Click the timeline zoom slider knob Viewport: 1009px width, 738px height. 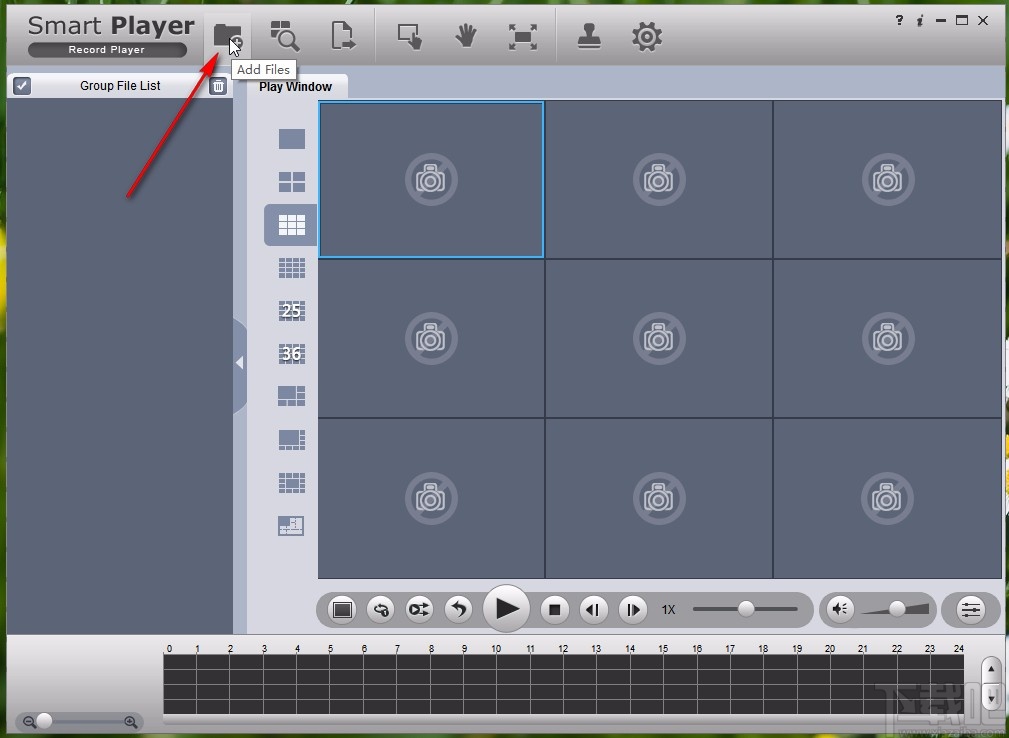pos(44,721)
